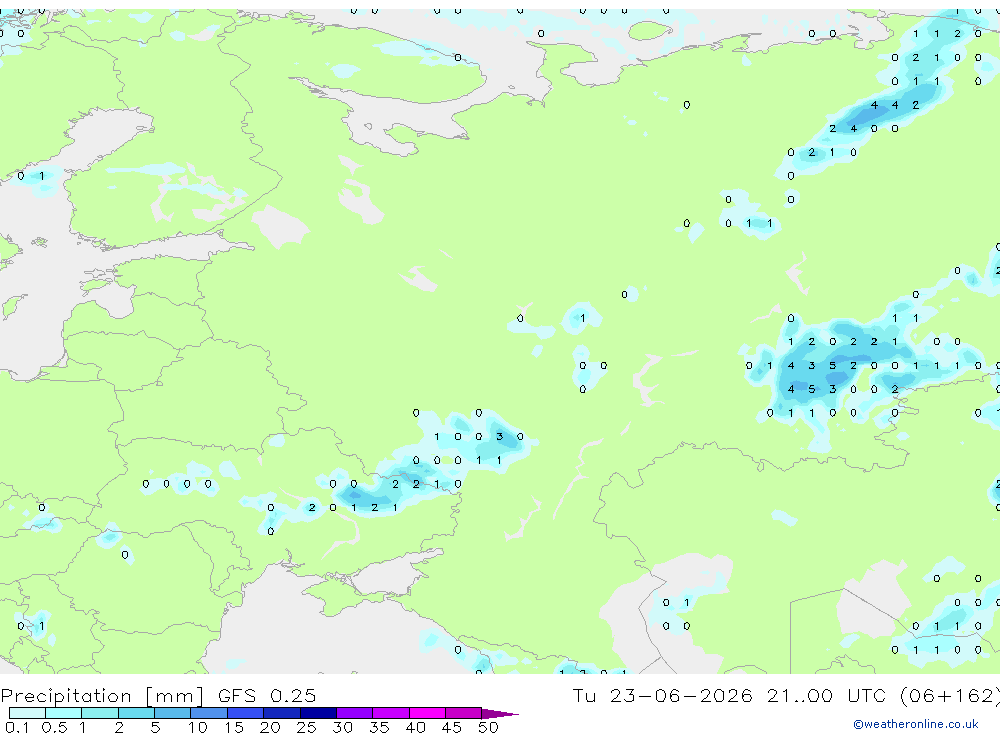Click the above-50 mm arrow tip of legend
The height and width of the screenshot is (733, 1000).
click(500, 713)
